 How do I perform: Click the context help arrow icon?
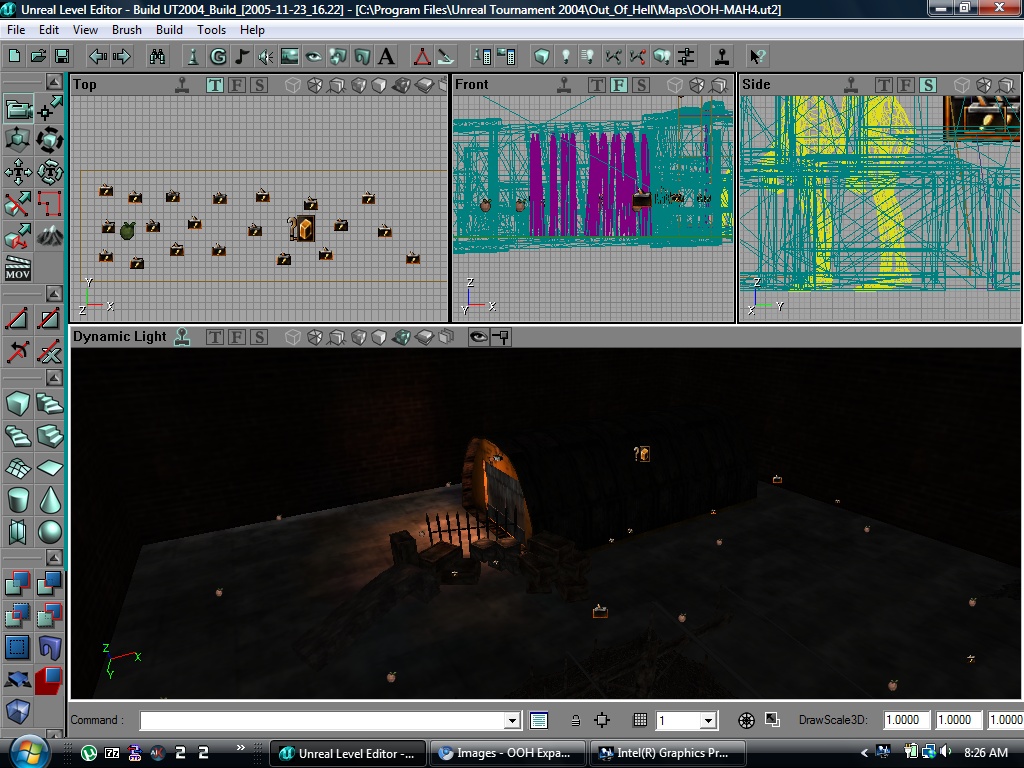(x=757, y=57)
